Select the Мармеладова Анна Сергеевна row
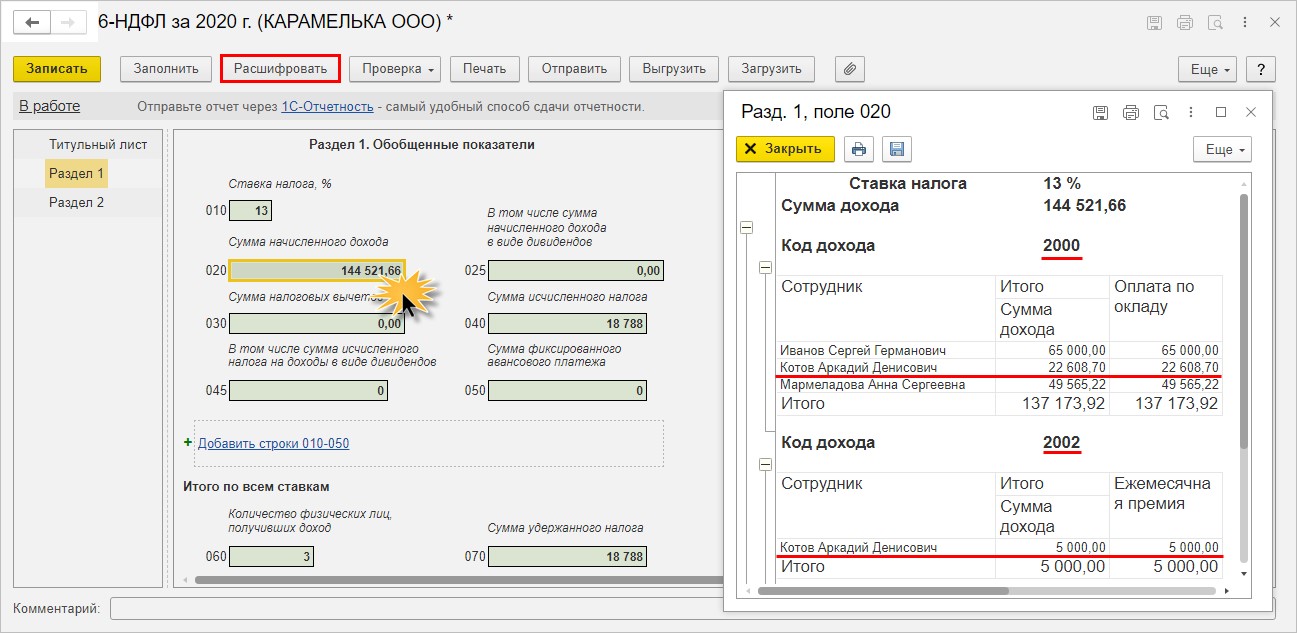The width and height of the screenshot is (1297, 633). tap(999, 385)
